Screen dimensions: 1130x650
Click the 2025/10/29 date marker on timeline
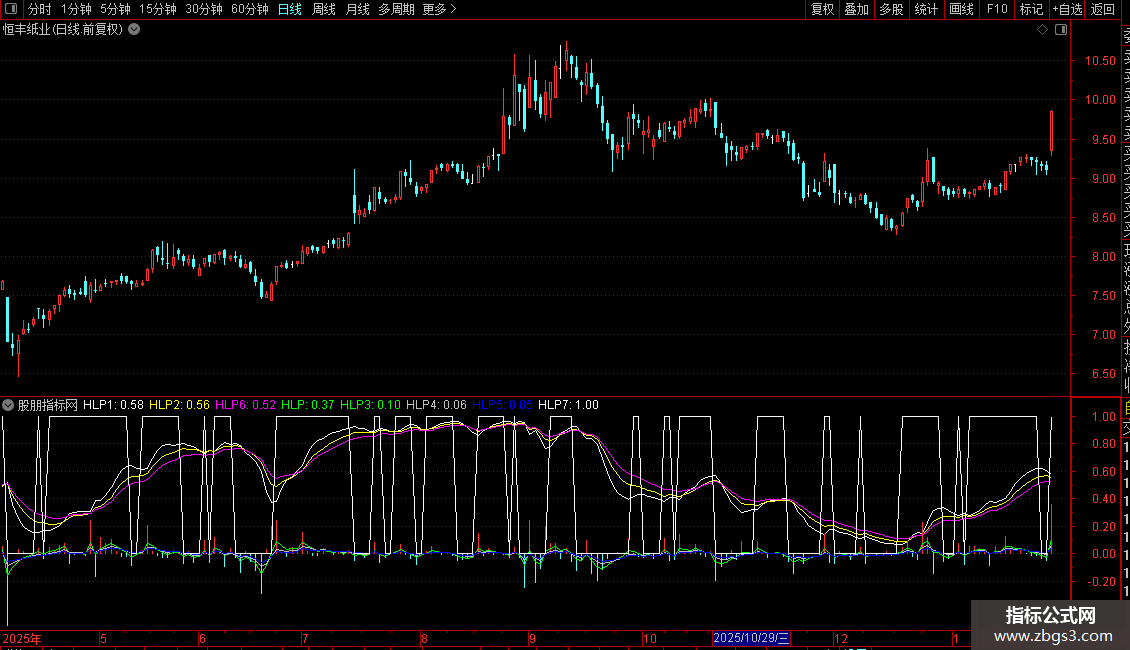[752, 638]
